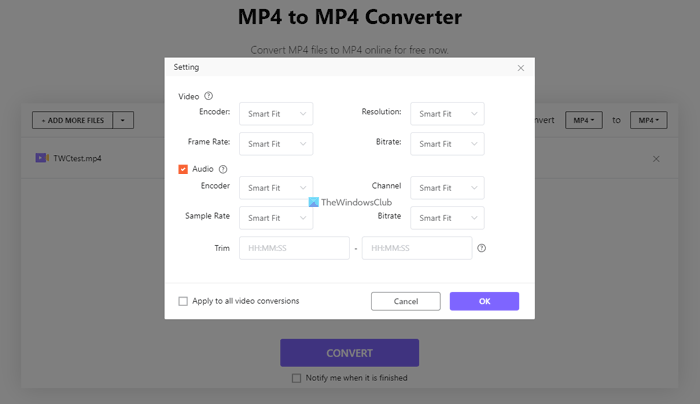Click the TWCtest.mp4 video file icon
Image resolution: width=700 pixels, height=404 pixels.
pos(41,158)
